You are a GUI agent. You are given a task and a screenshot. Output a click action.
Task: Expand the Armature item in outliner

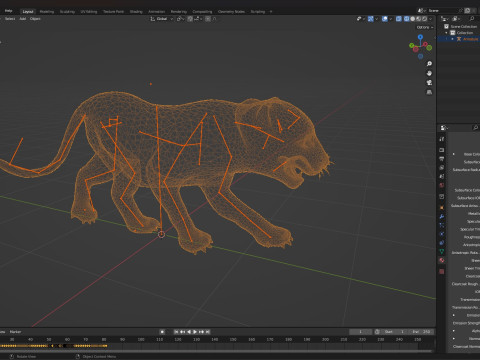(x=453, y=39)
